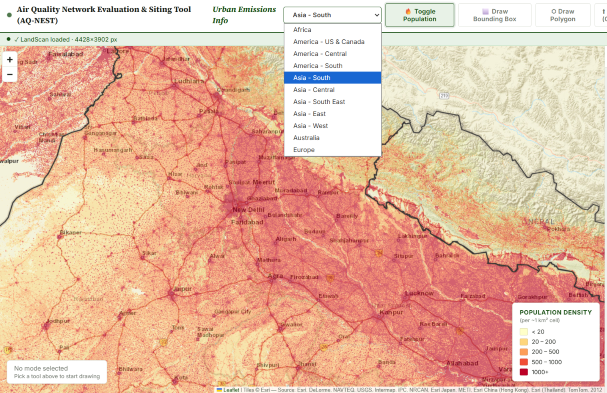
Task: Pick Europe in the region dropdown
Action: 333,149
